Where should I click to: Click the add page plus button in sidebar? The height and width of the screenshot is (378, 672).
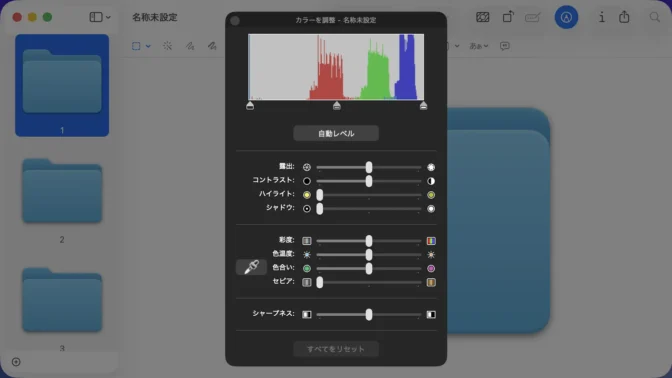point(16,362)
